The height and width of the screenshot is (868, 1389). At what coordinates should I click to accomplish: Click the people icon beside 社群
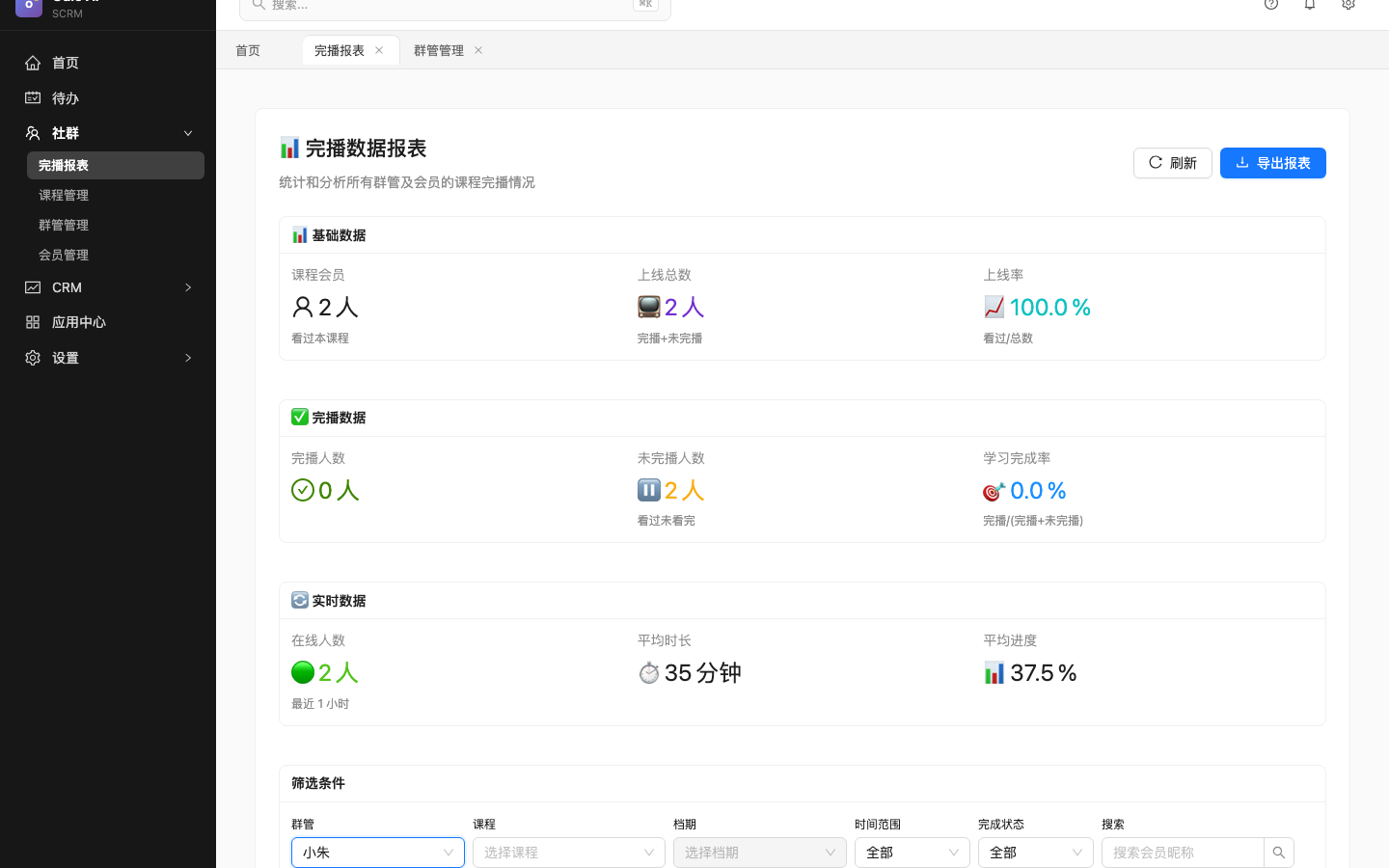[x=33, y=133]
